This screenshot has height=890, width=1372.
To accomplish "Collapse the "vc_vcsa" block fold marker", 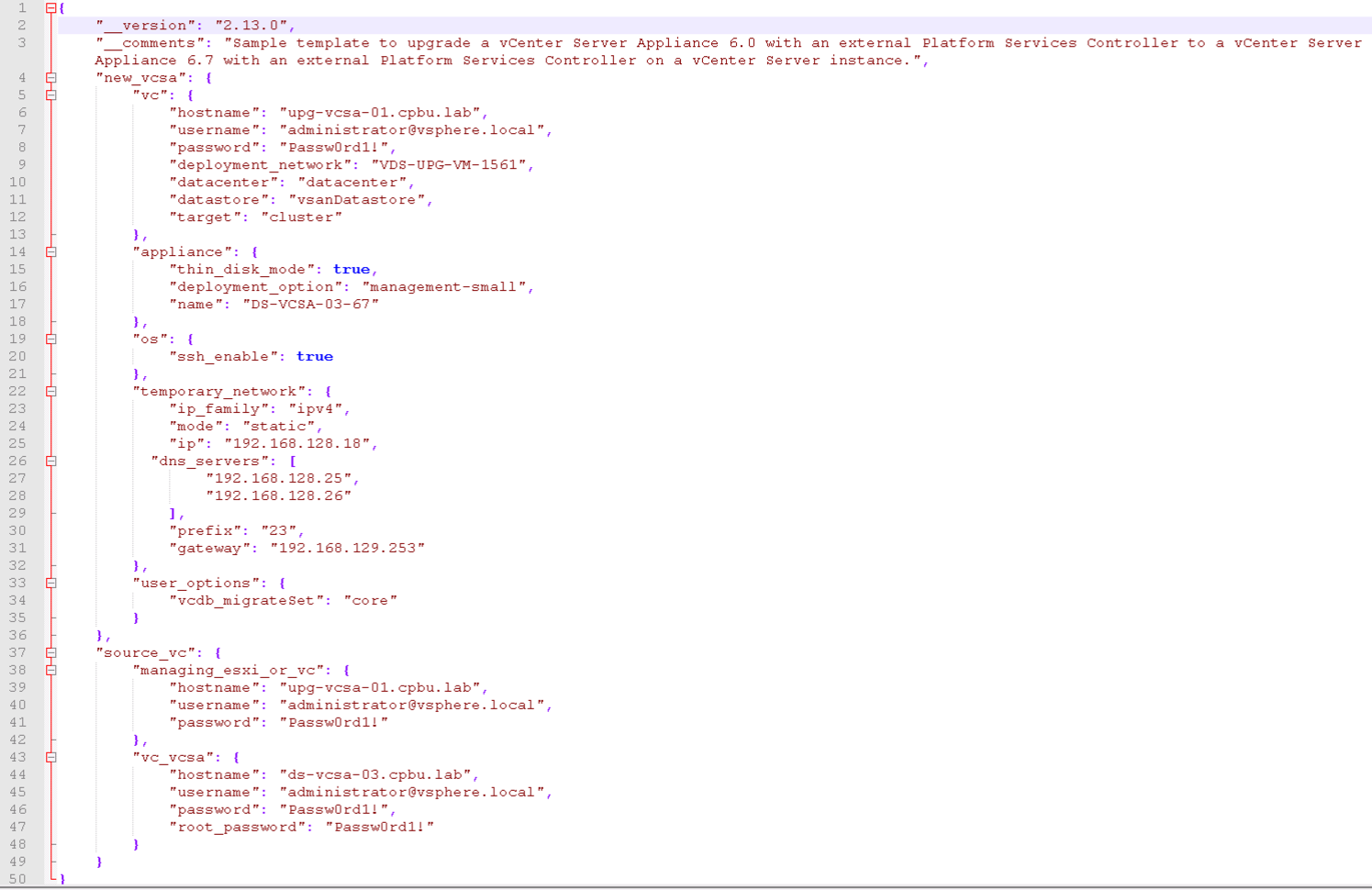I will pos(51,758).
